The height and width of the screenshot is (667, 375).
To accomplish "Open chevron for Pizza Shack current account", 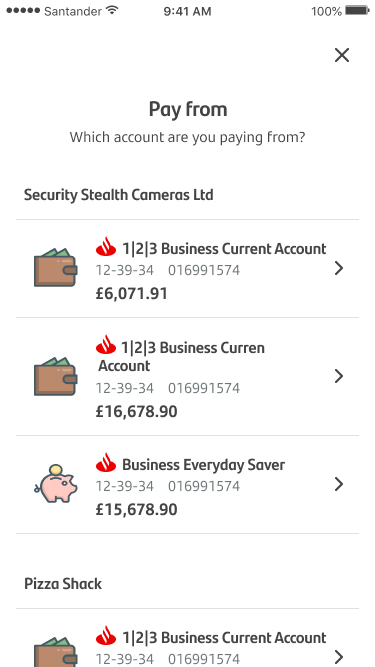I will [x=338, y=657].
